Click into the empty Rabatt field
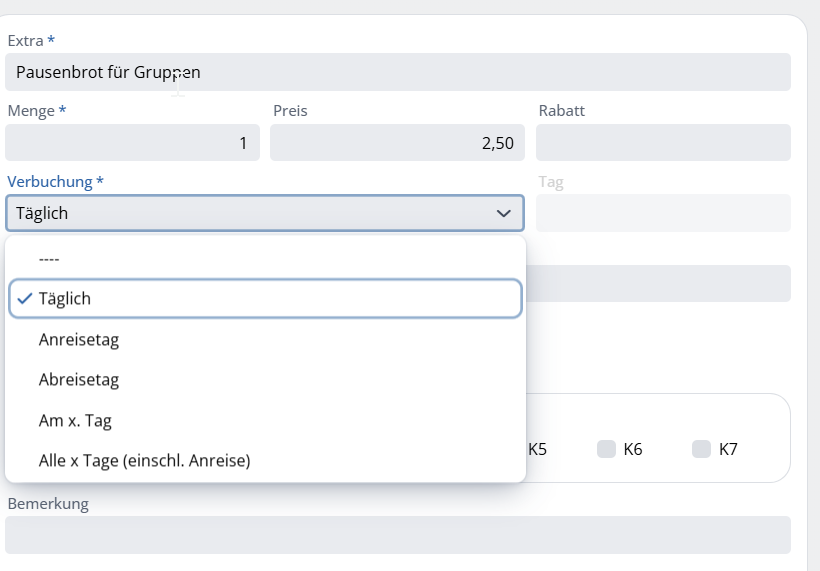The height and width of the screenshot is (571, 820). 663,143
